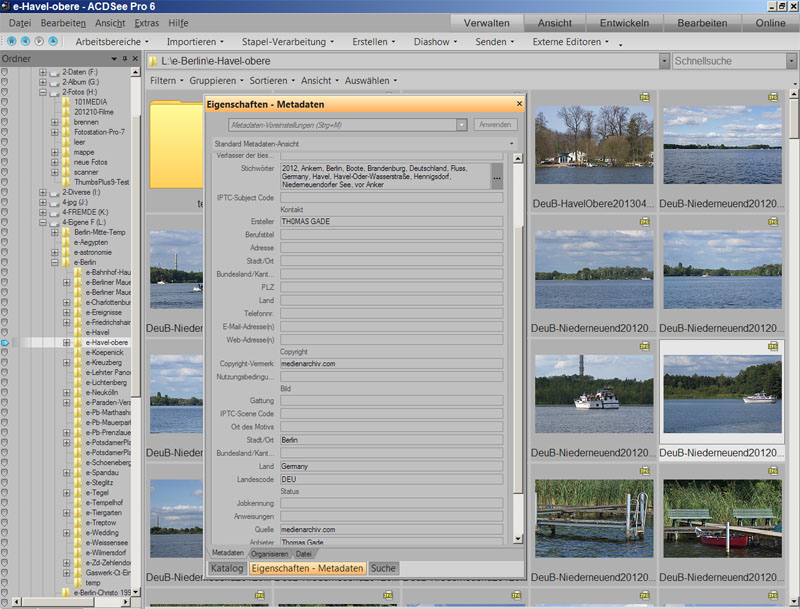Toggle Easy-Select marker next to e-Havel-obere
The image size is (800, 609).
click(x=5, y=343)
